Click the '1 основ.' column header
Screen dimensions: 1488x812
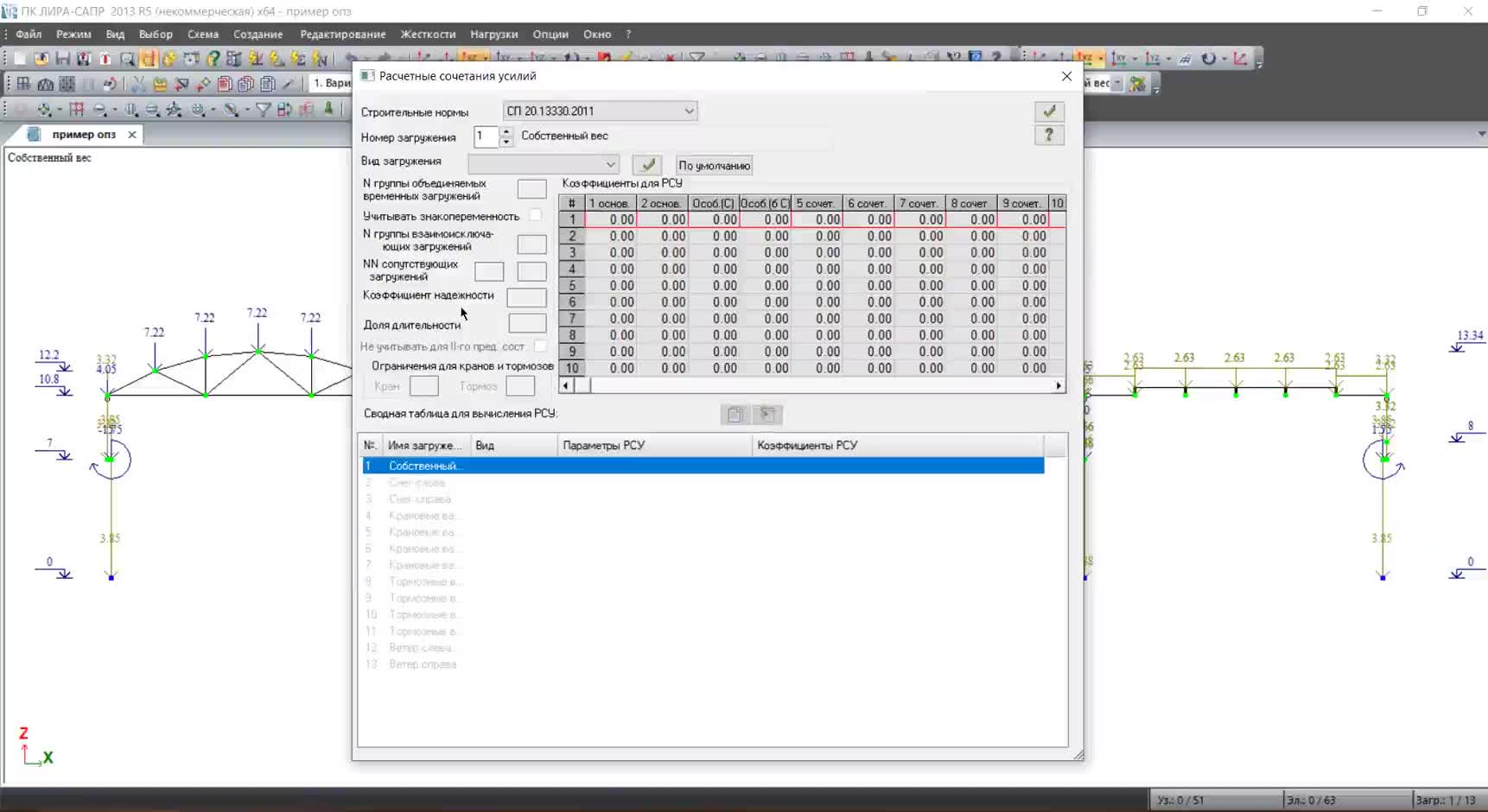click(x=611, y=203)
